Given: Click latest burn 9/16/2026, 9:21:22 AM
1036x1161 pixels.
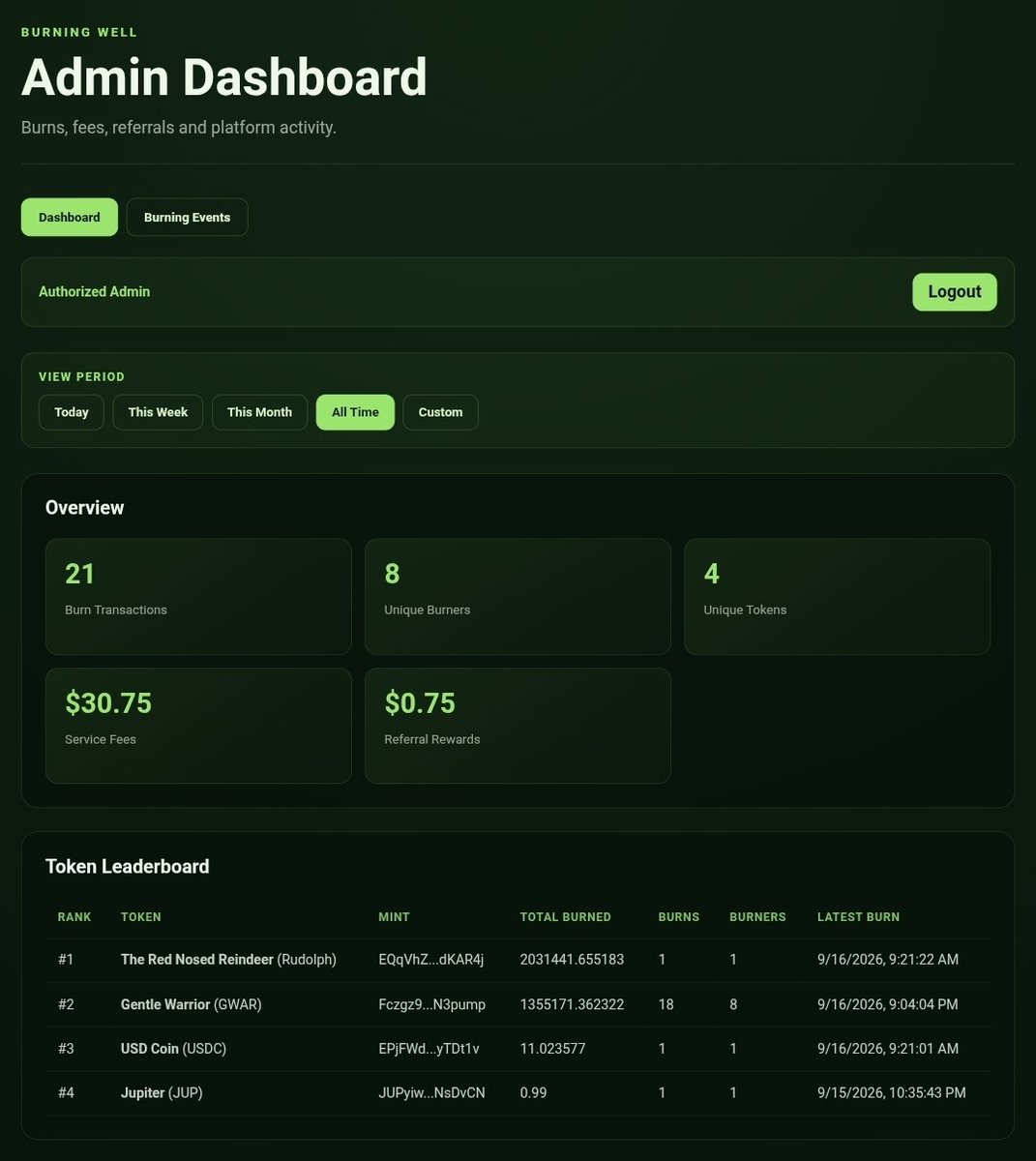Looking at the screenshot, I should coord(888,960).
